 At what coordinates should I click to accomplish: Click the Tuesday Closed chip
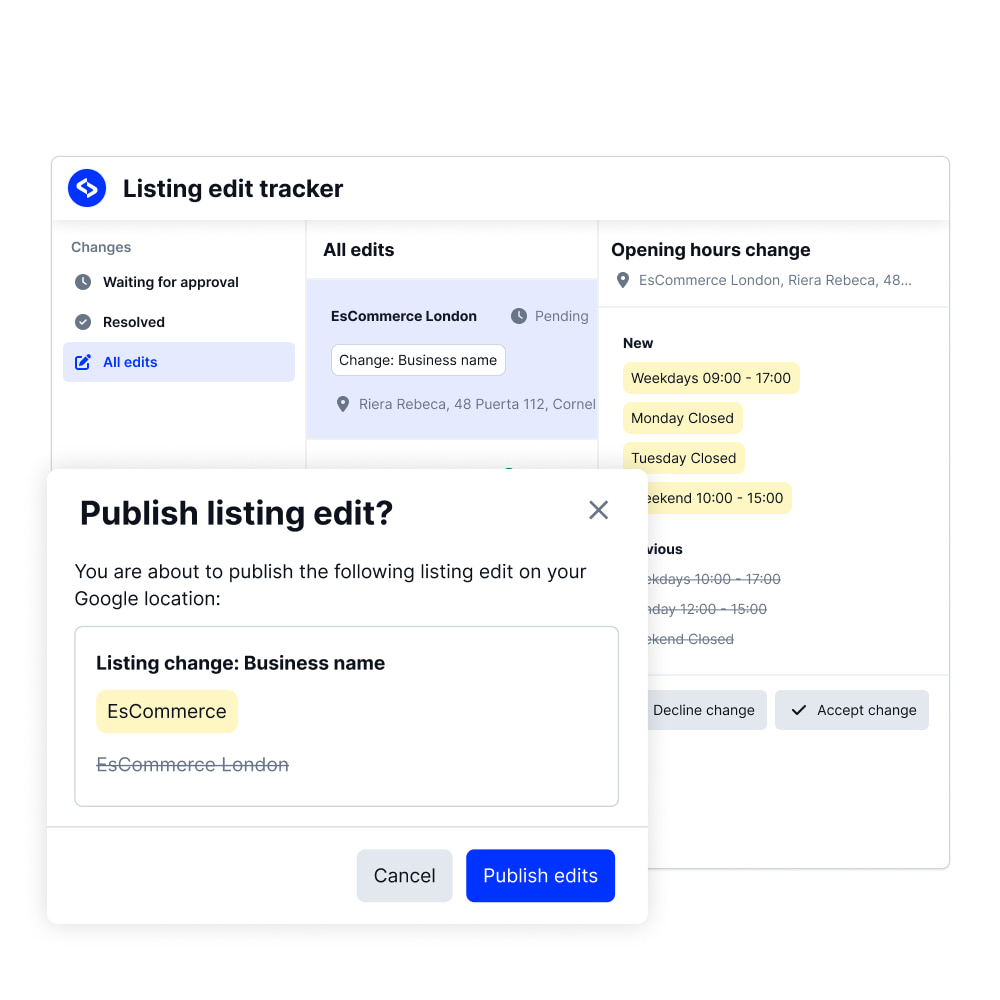point(684,459)
